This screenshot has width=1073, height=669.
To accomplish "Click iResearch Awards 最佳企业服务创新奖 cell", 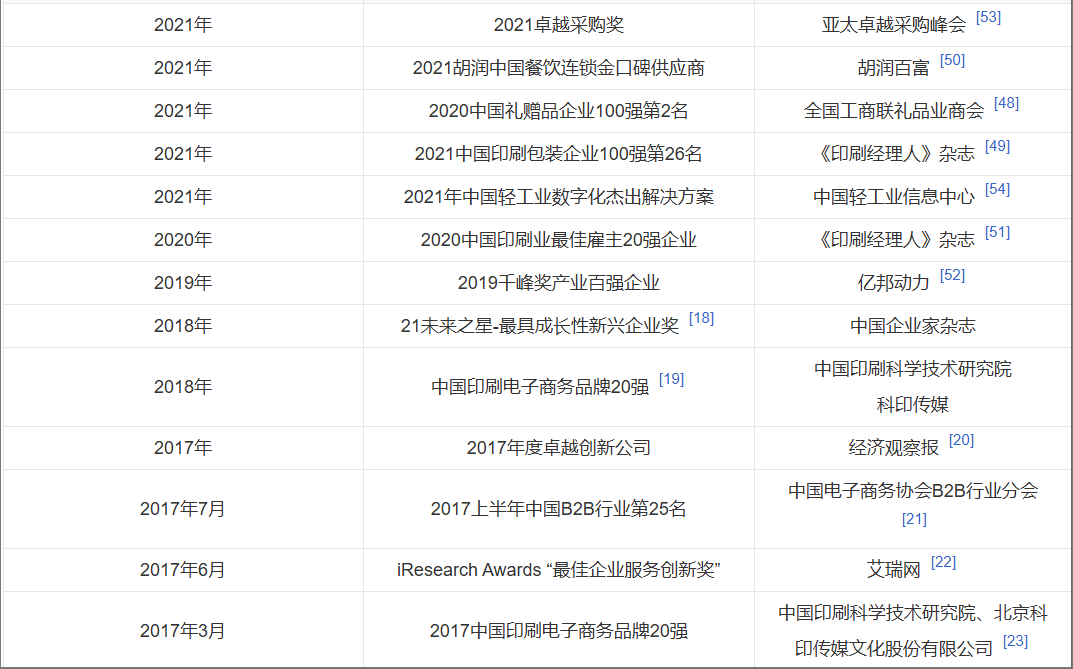I will coord(558,570).
